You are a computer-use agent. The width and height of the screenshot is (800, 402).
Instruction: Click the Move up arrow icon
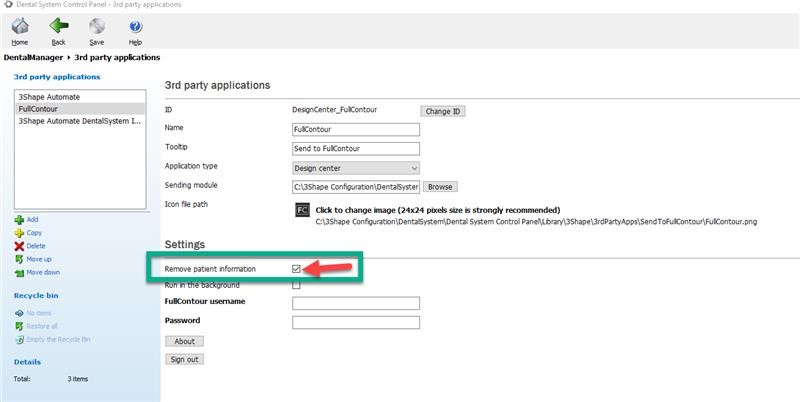[x=19, y=260]
